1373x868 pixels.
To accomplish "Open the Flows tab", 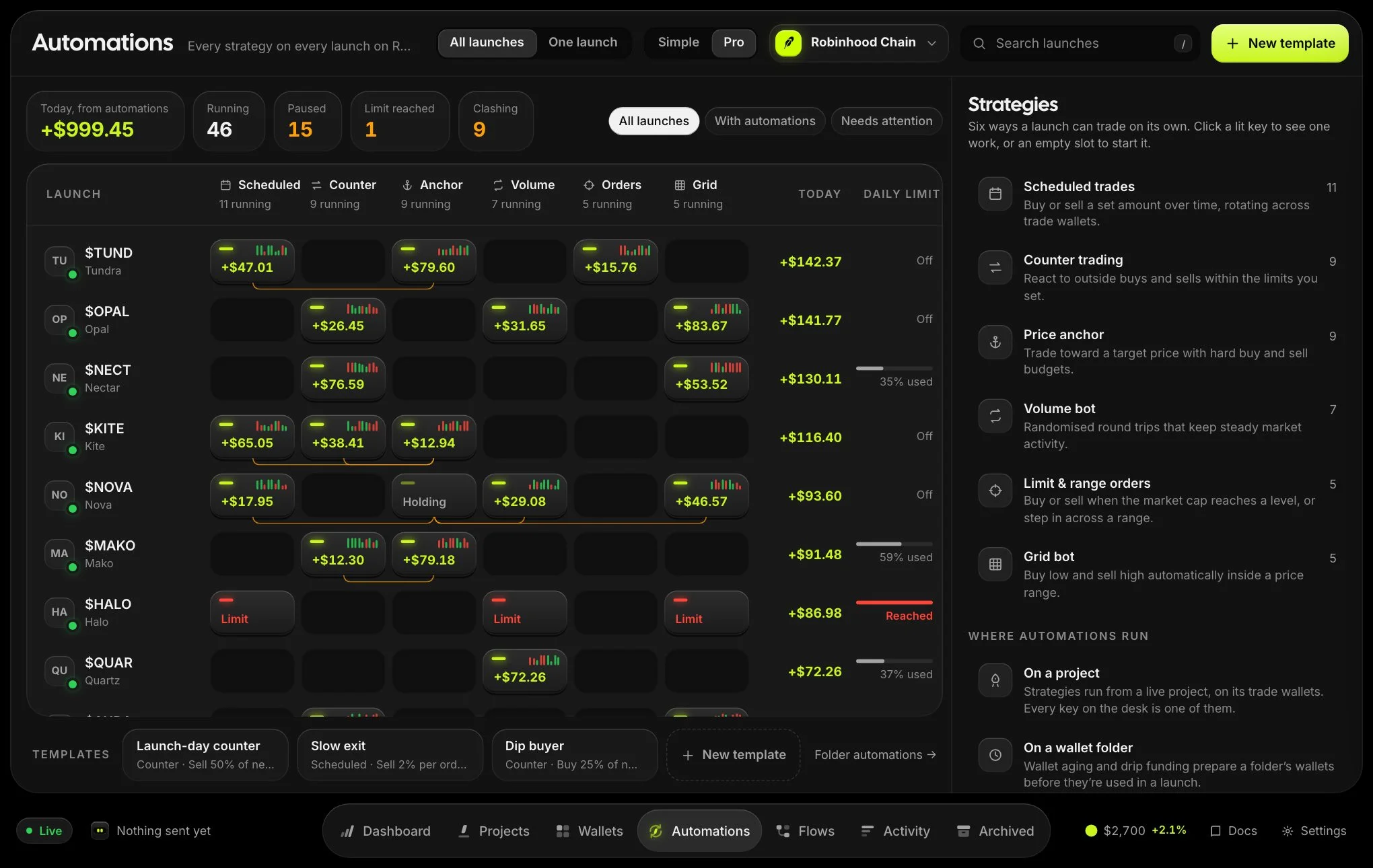I will pyautogui.click(x=806, y=831).
